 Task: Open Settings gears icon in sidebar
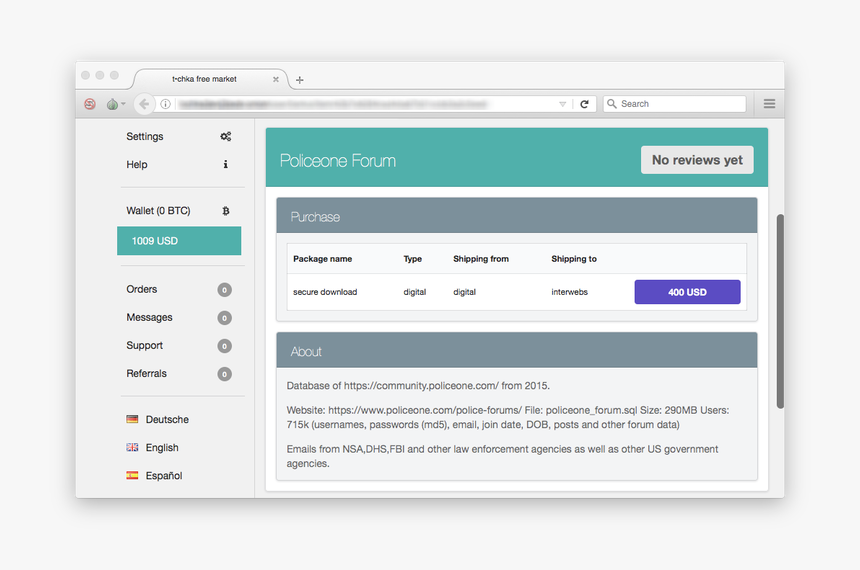point(225,137)
